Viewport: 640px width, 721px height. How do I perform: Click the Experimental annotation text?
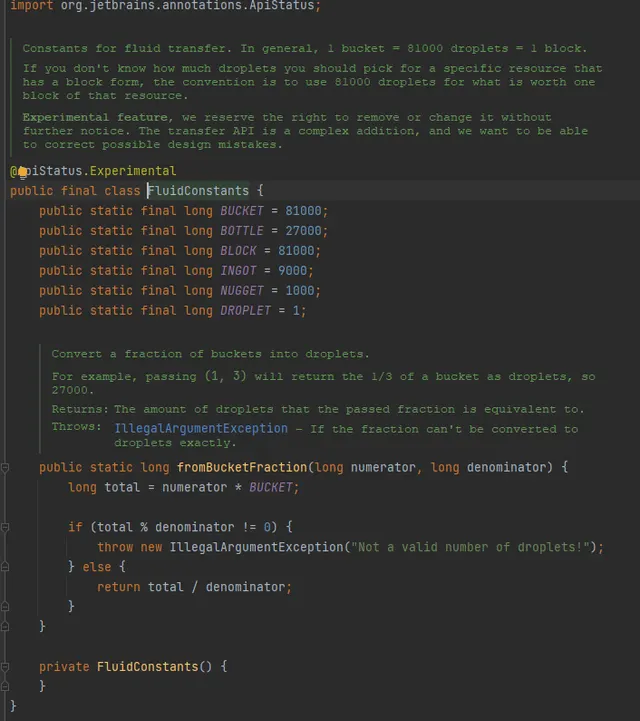pyautogui.click(x=133, y=171)
